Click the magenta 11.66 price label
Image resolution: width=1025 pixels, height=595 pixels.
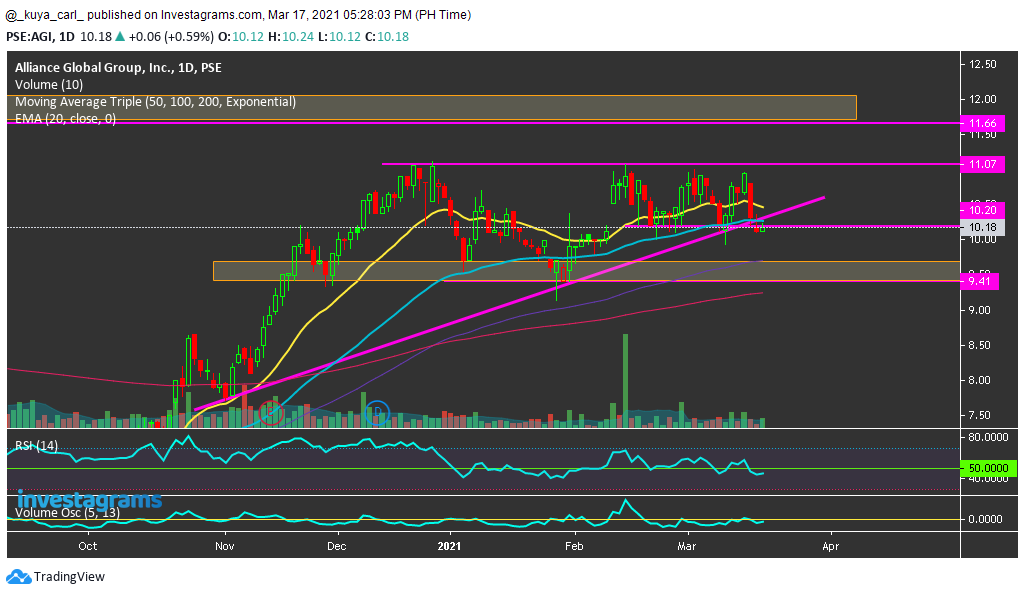982,123
